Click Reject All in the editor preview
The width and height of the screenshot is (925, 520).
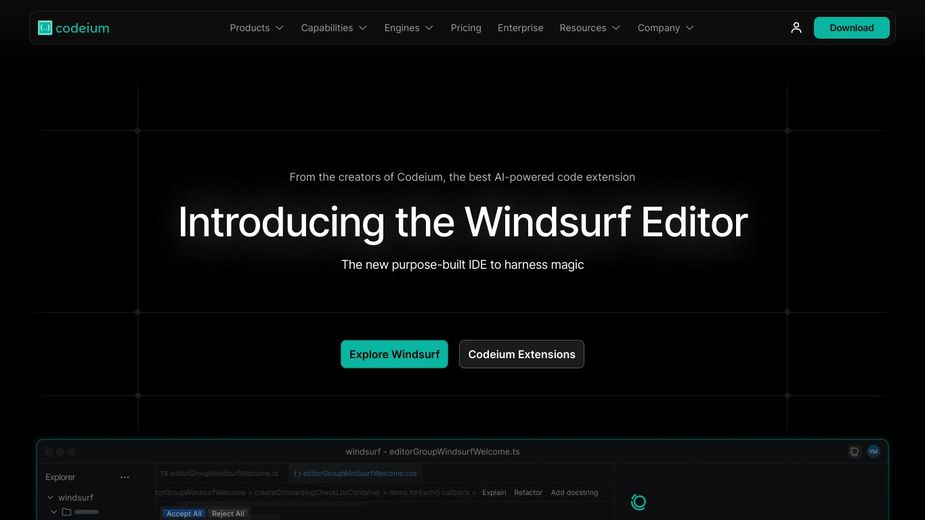(228, 514)
